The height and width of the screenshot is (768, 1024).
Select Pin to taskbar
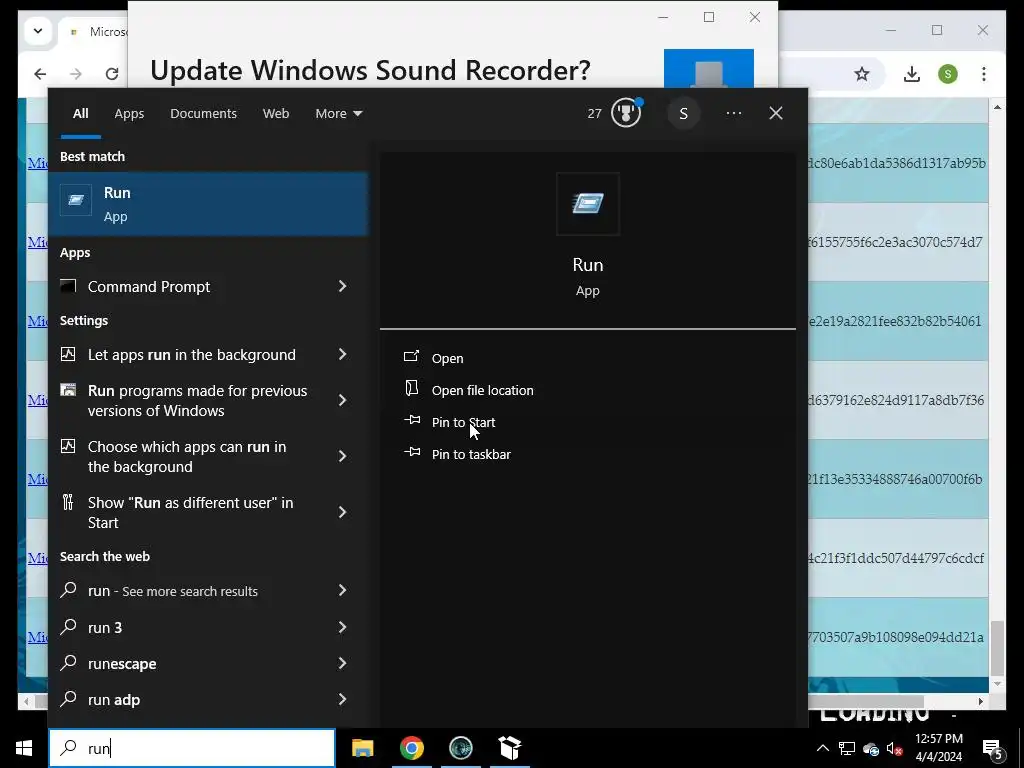pyautogui.click(x=471, y=455)
